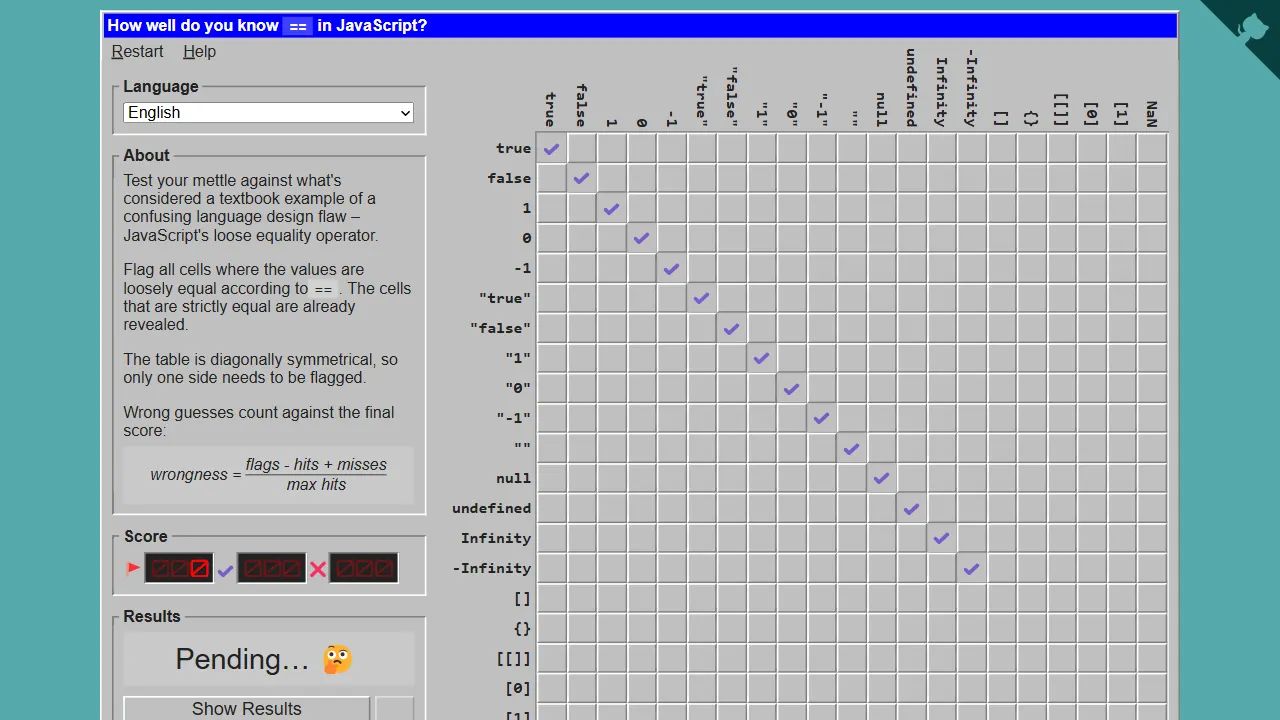Flag cell in row false, column "0"
This screenshot has width=1280, height=720.
(792, 178)
